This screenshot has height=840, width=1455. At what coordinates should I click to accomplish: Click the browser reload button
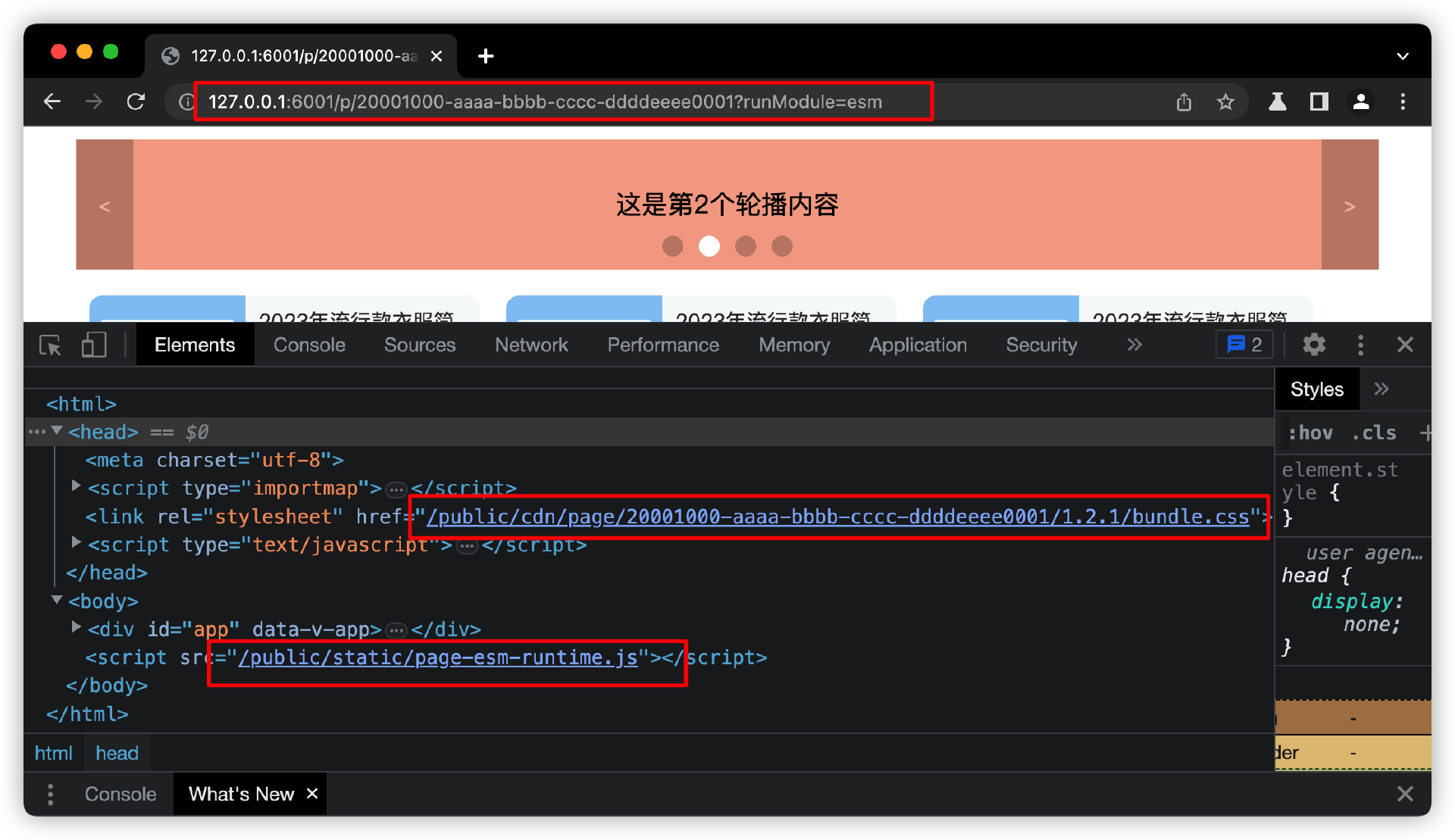coord(136,101)
